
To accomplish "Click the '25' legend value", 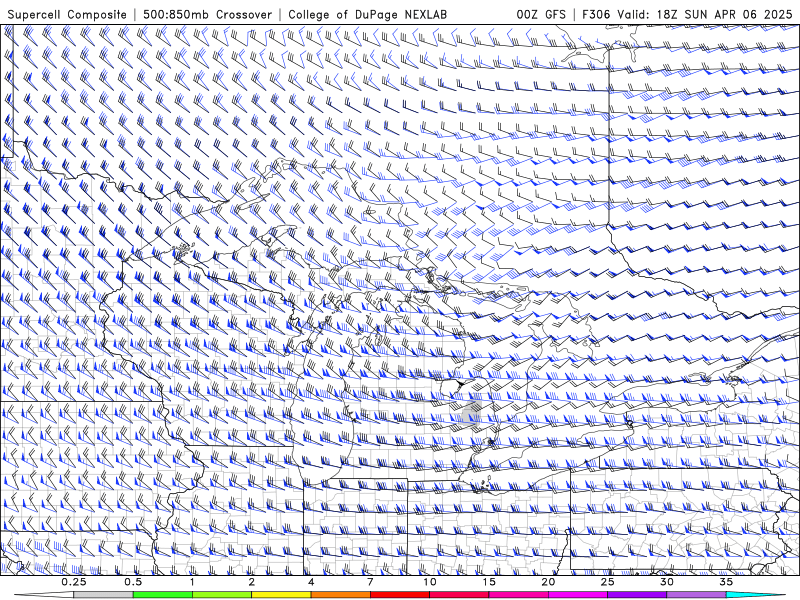I will point(607,582).
